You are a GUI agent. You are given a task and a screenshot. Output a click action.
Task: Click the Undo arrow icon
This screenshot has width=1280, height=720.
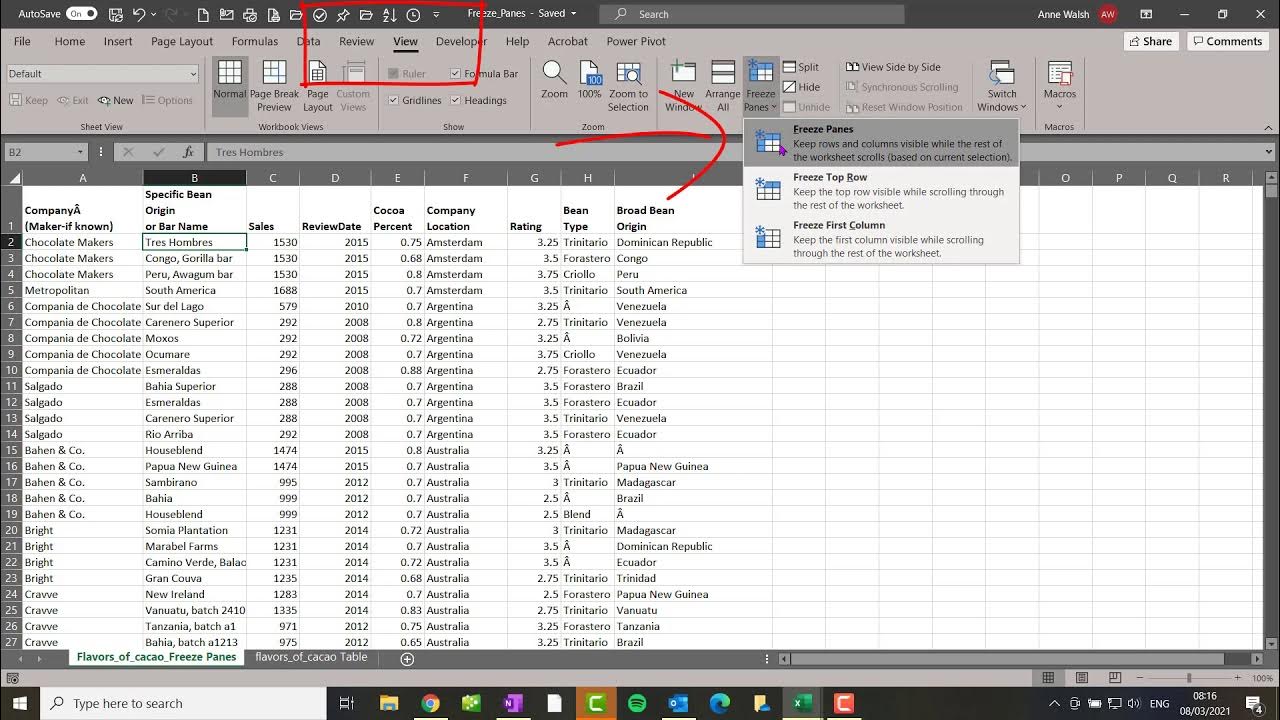[139, 14]
